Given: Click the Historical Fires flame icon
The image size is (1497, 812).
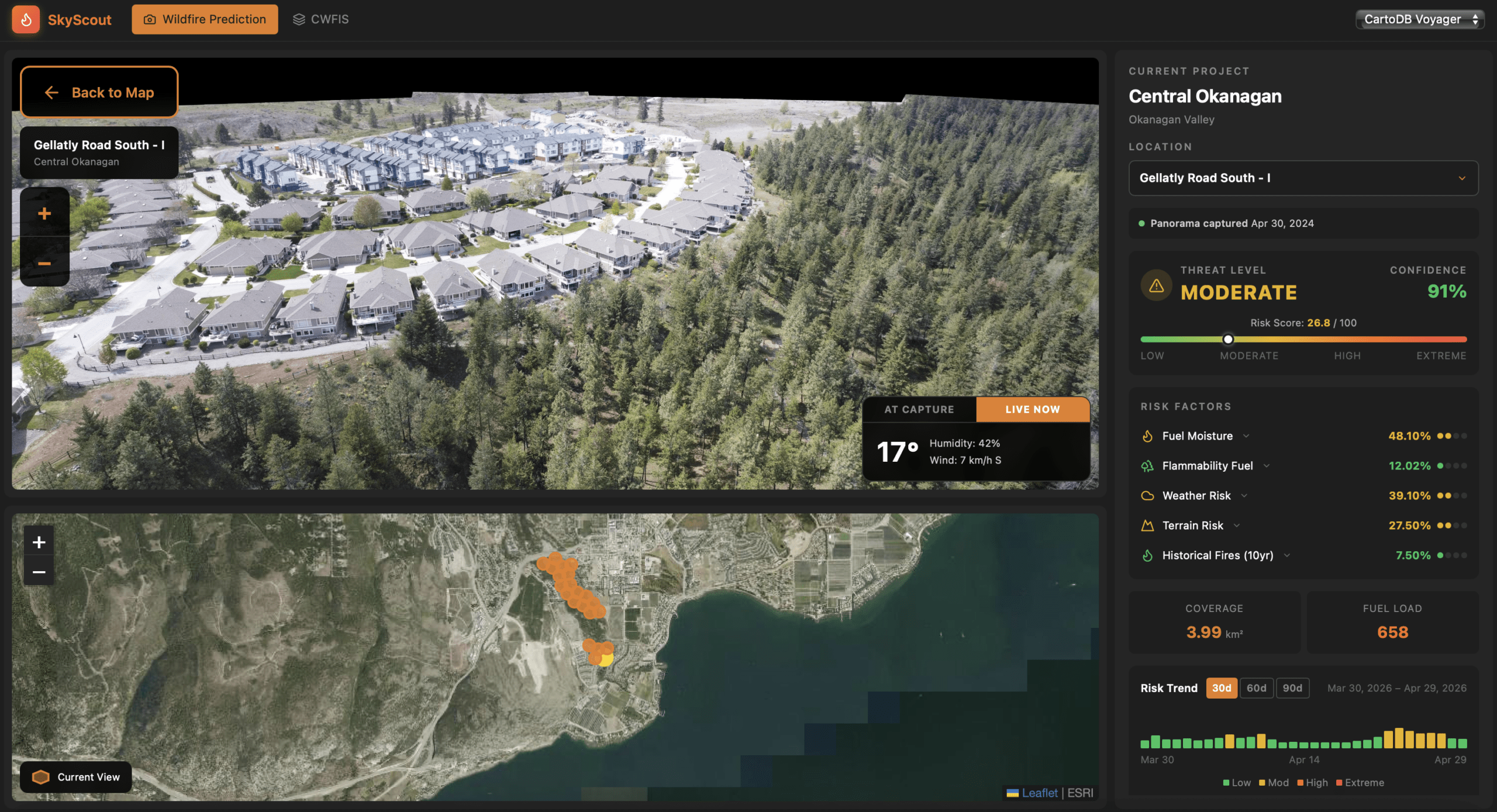Looking at the screenshot, I should (1147, 555).
